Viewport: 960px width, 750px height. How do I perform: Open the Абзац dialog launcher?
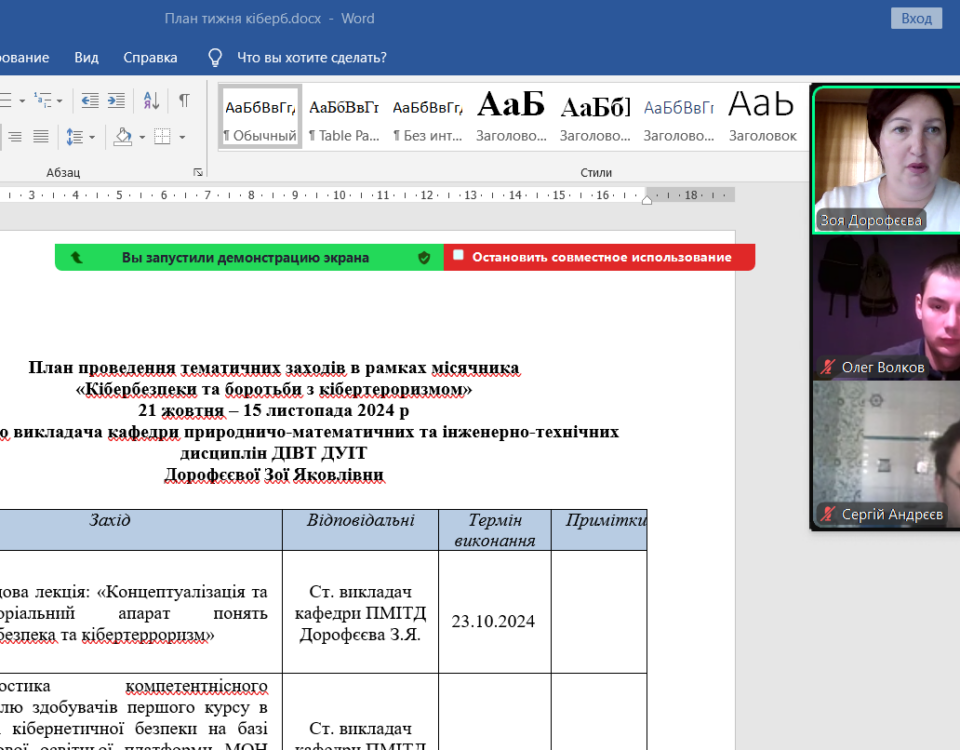tap(198, 172)
